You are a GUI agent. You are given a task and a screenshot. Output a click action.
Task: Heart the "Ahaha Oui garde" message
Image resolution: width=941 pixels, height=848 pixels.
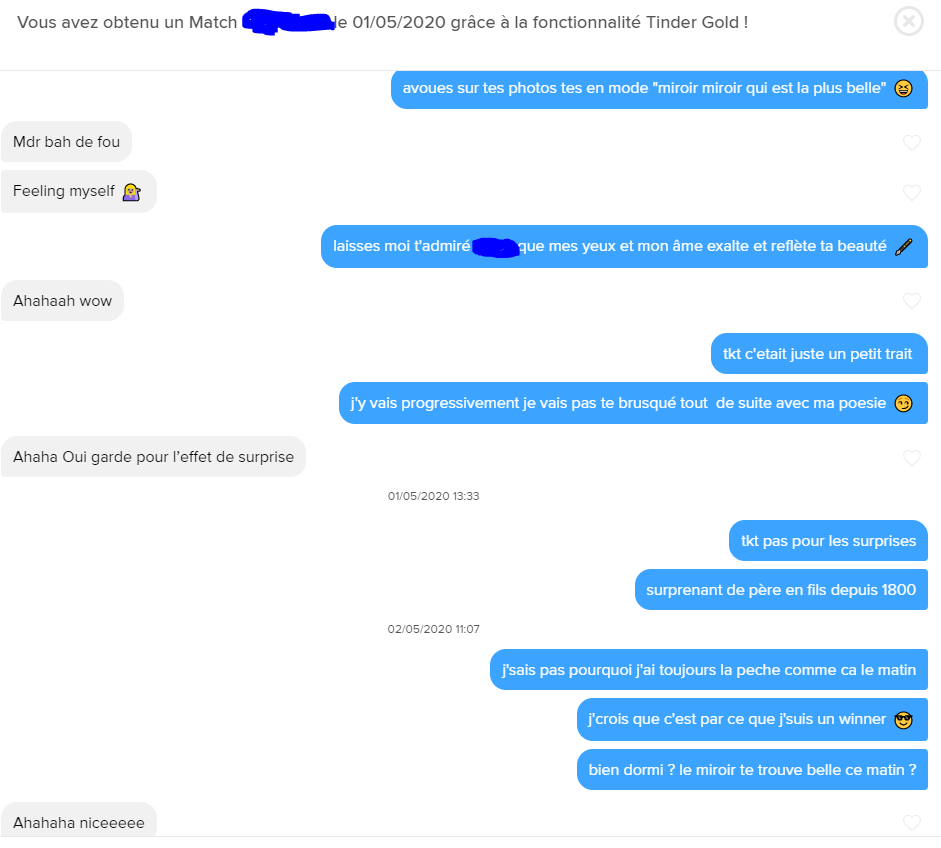pyautogui.click(x=912, y=458)
